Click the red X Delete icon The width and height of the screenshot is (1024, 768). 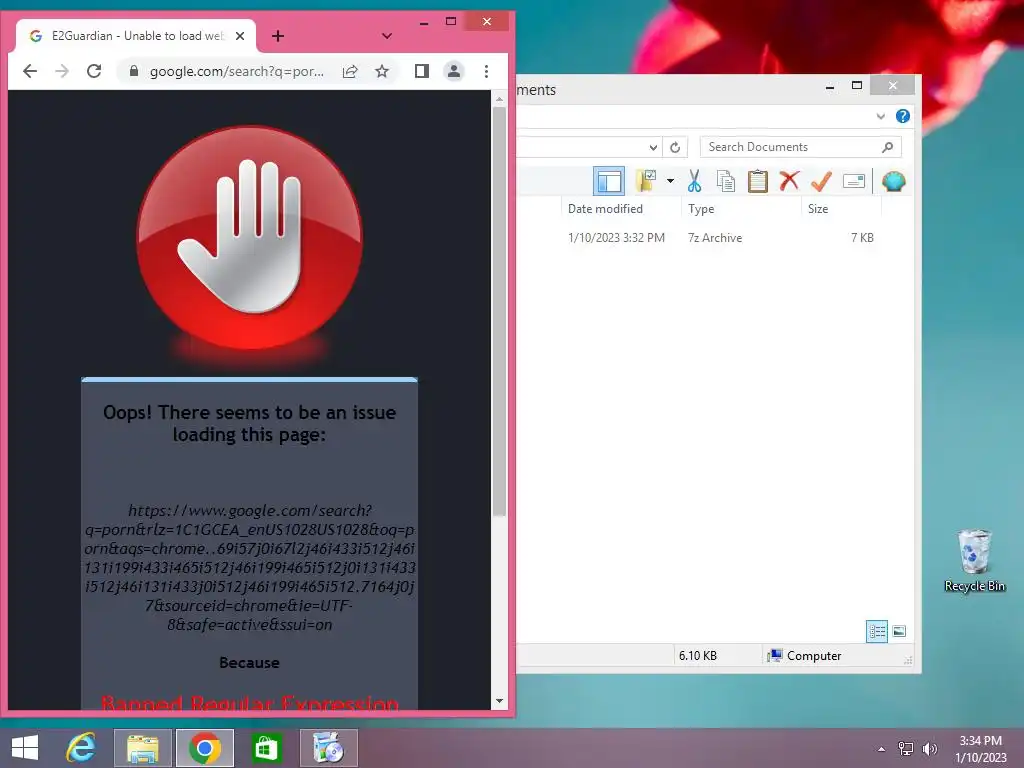790,181
